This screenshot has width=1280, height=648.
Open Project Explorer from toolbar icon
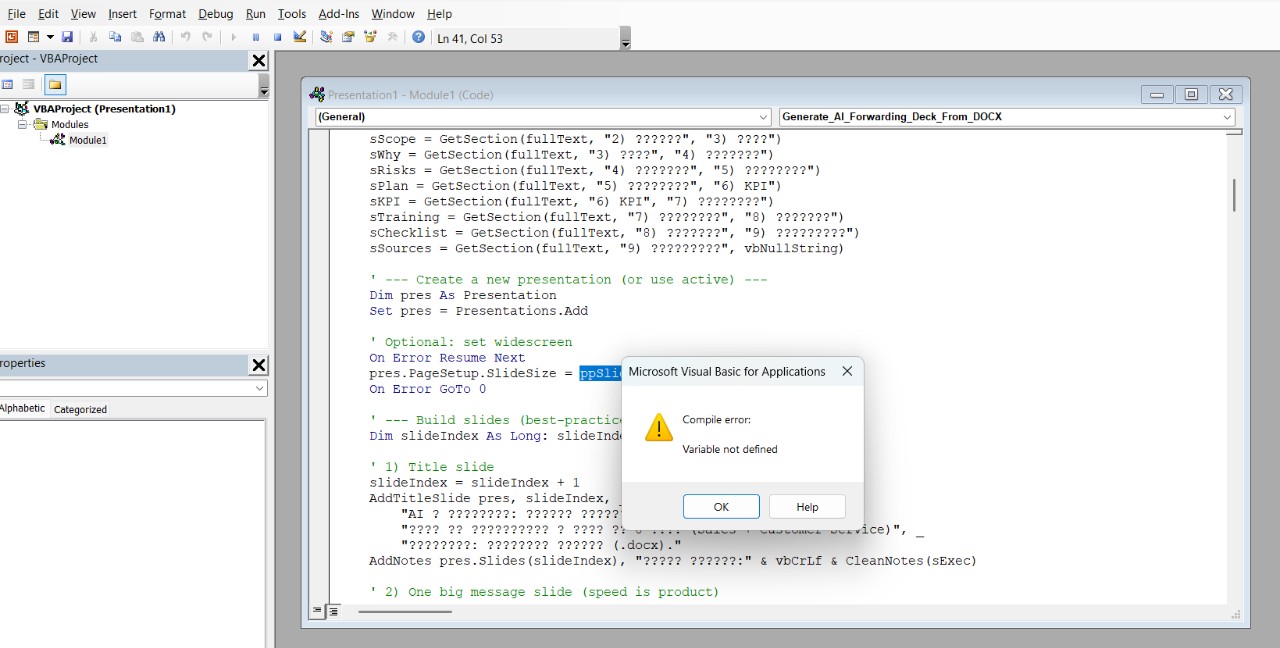pyautogui.click(x=326, y=37)
